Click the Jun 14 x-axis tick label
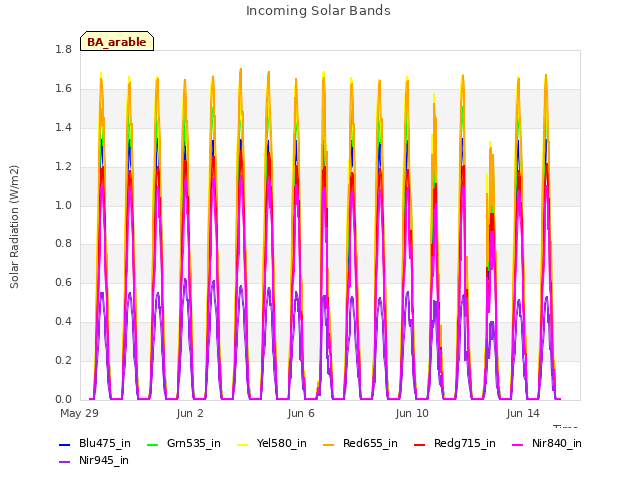The width and height of the screenshot is (640, 480). [523, 413]
